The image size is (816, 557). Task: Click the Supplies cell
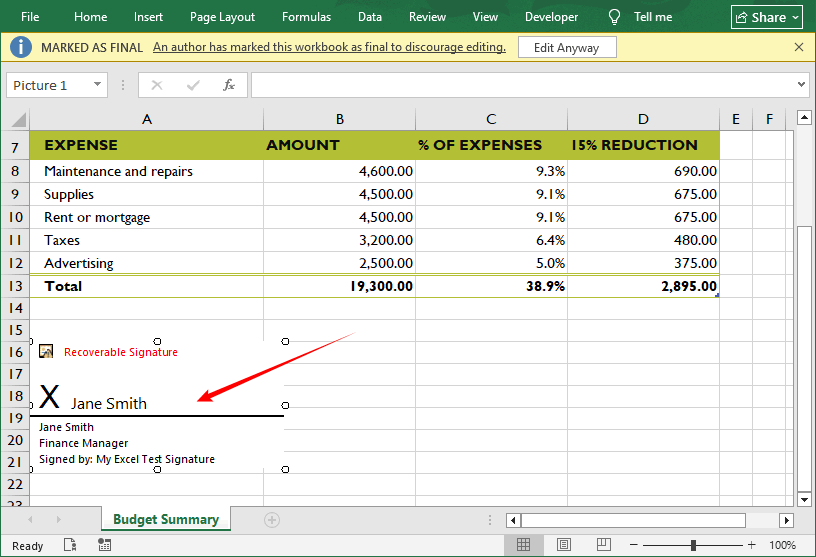click(x=147, y=194)
